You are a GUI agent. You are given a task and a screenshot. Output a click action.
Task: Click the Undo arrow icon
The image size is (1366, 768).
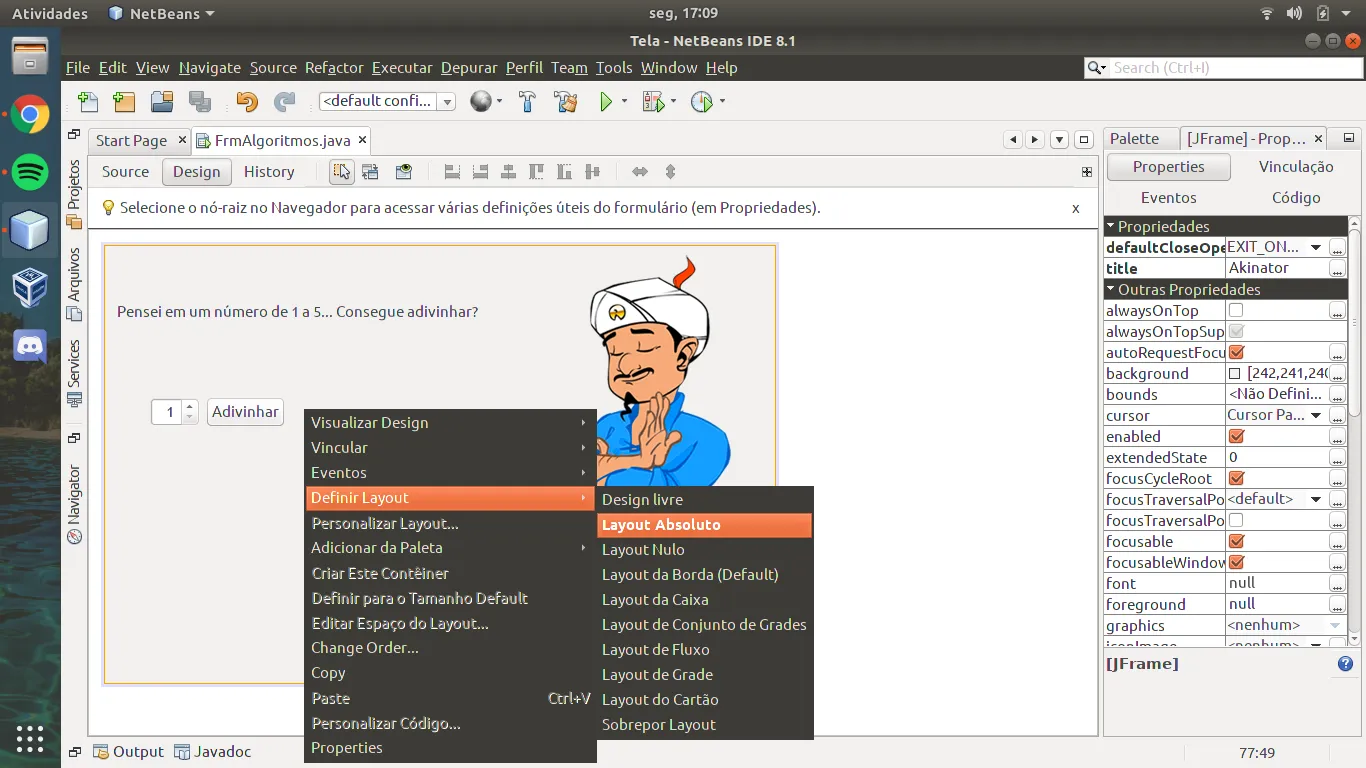click(246, 101)
